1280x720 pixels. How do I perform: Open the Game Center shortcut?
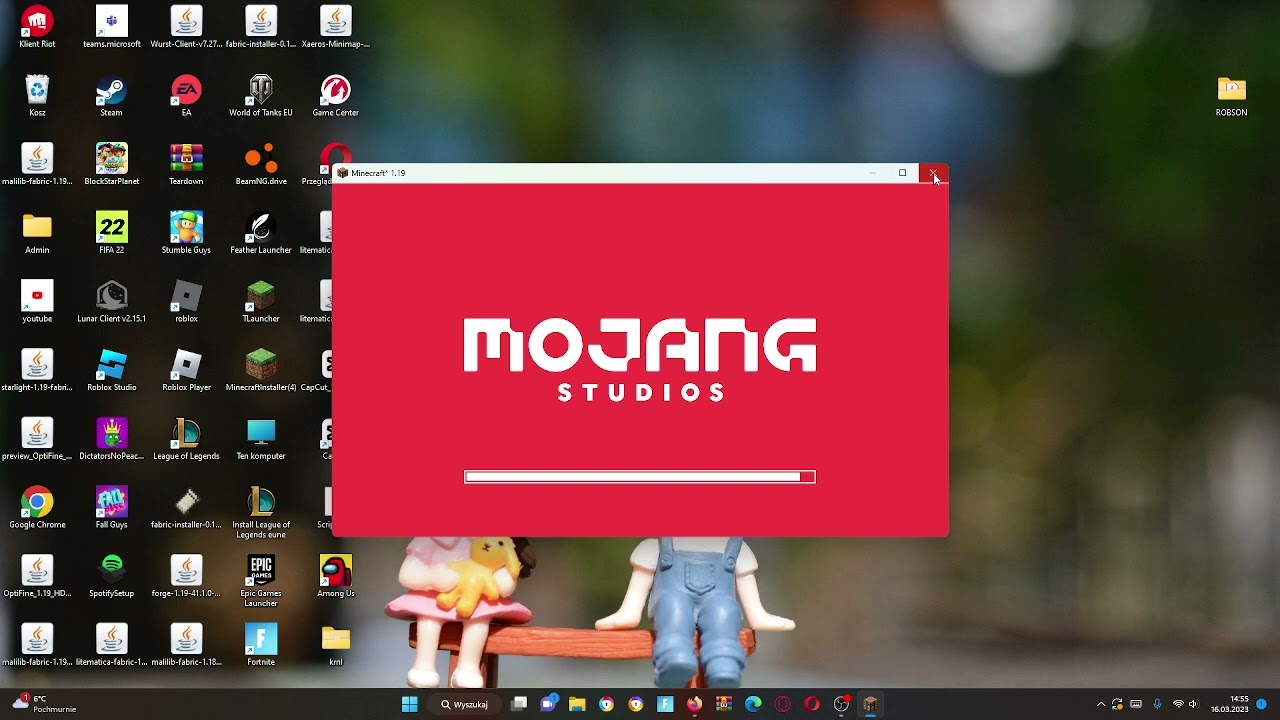tap(335, 96)
